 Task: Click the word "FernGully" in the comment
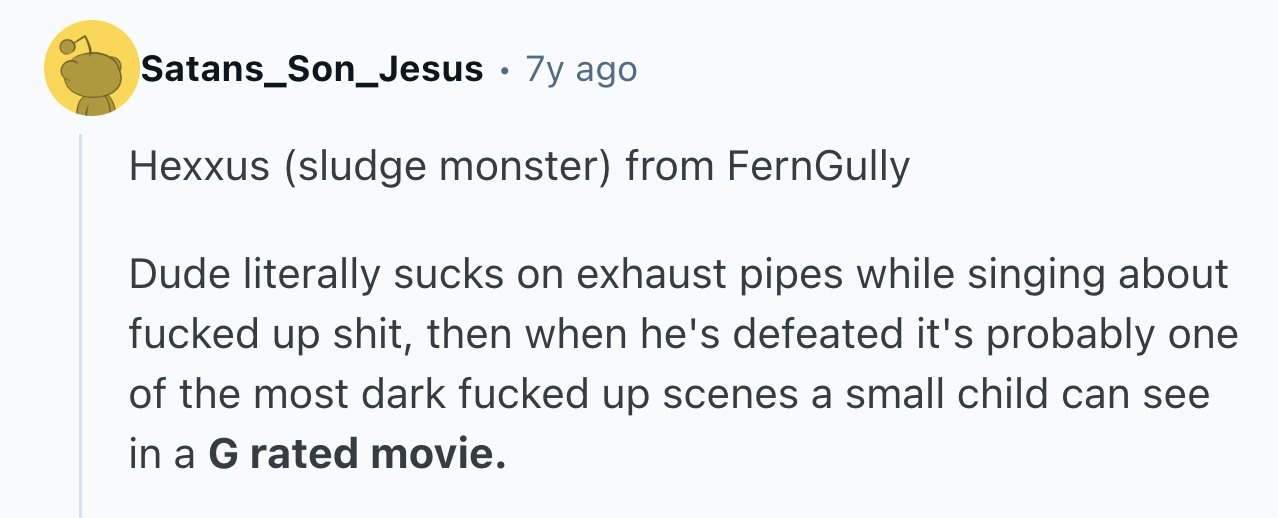(818, 166)
